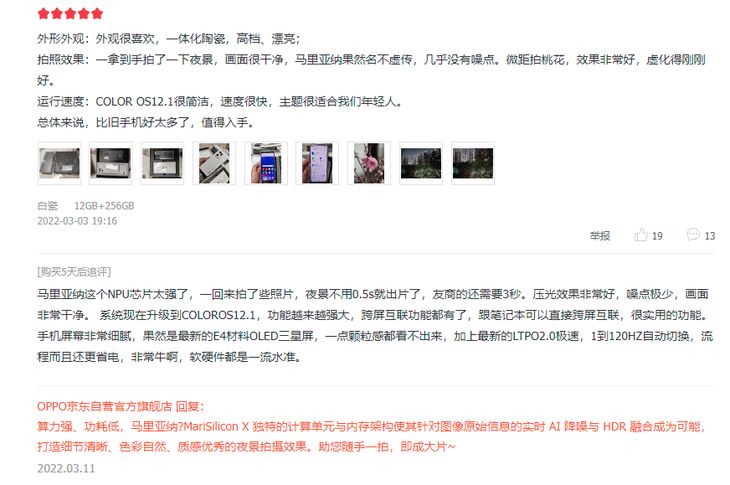Image resolution: width=730 pixels, height=485 pixels.
Task: Click the 举报 report link
Action: coord(600,236)
